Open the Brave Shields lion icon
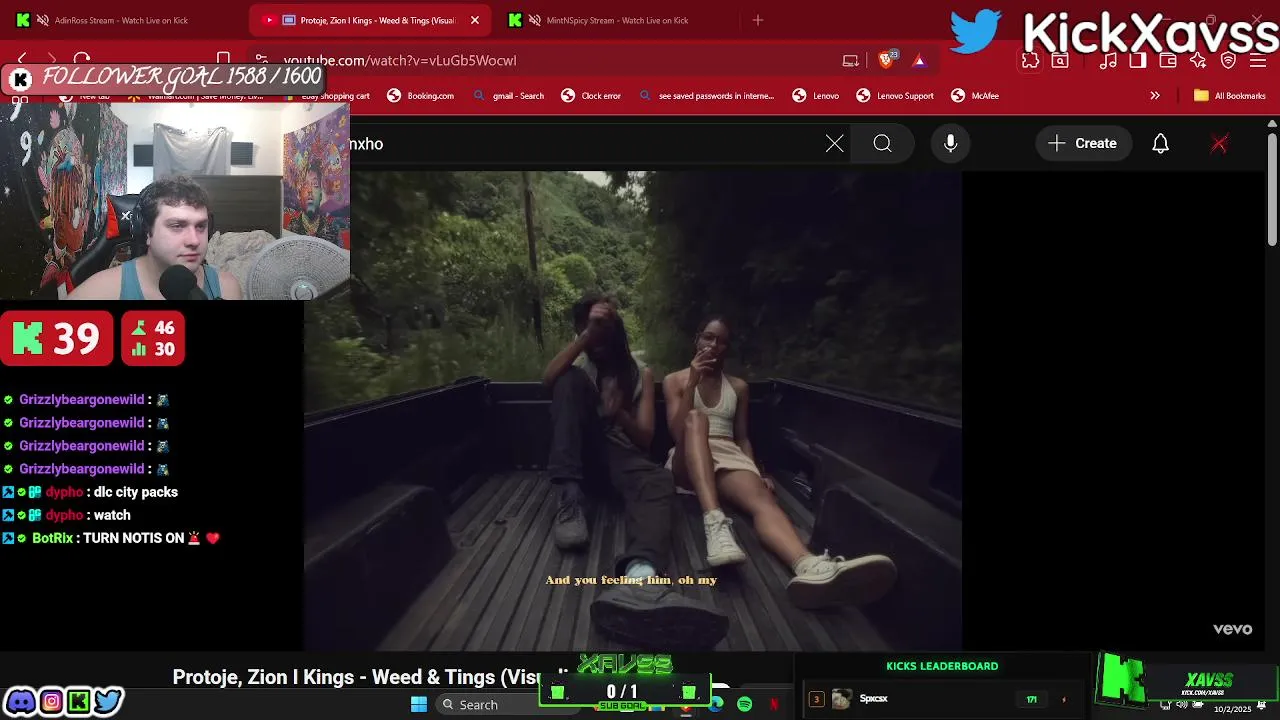This screenshot has width=1280, height=720. click(x=886, y=60)
